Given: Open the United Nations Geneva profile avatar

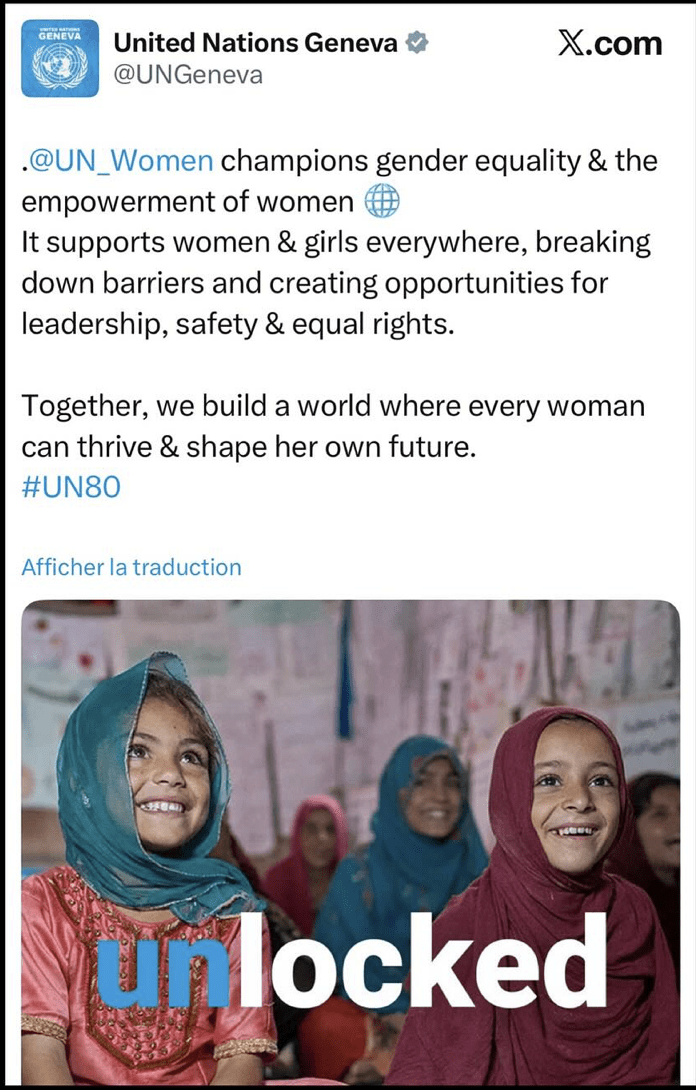Looking at the screenshot, I should pos(60,58).
